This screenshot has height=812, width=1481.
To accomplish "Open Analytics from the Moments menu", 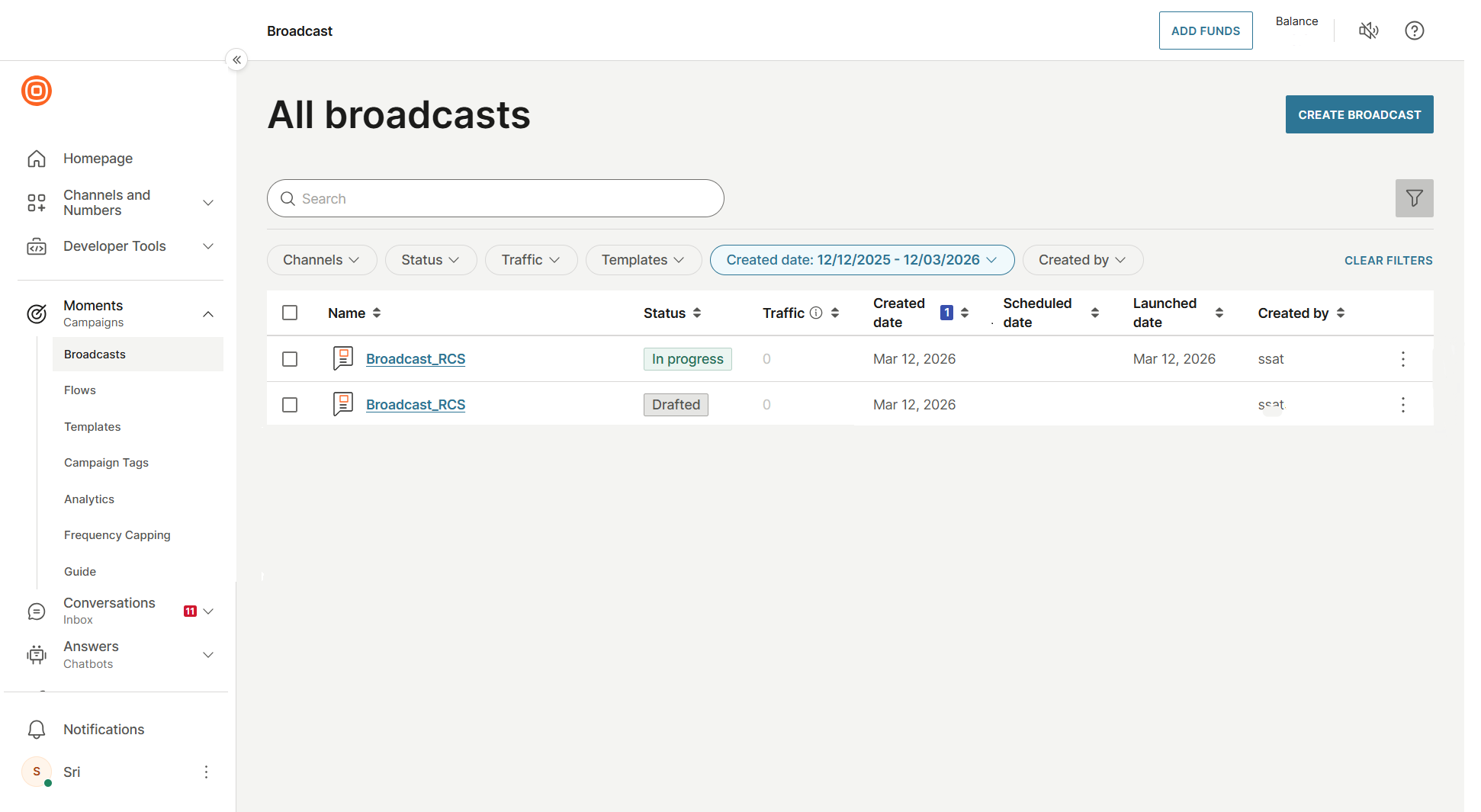I will (x=88, y=499).
